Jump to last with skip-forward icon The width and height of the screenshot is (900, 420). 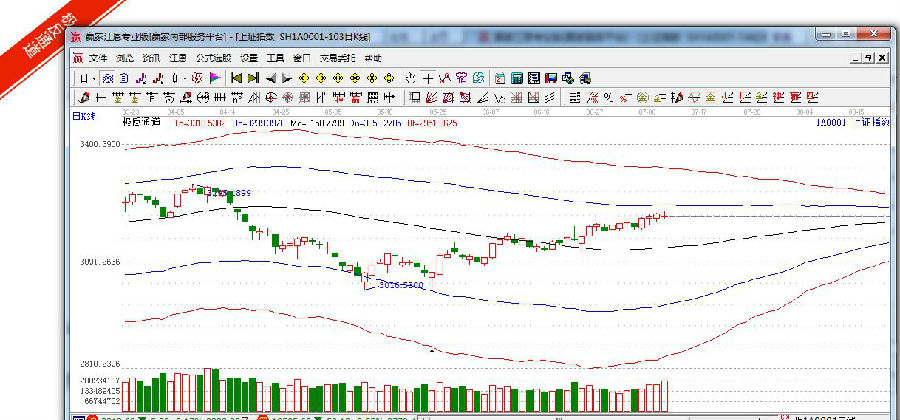(x=254, y=77)
